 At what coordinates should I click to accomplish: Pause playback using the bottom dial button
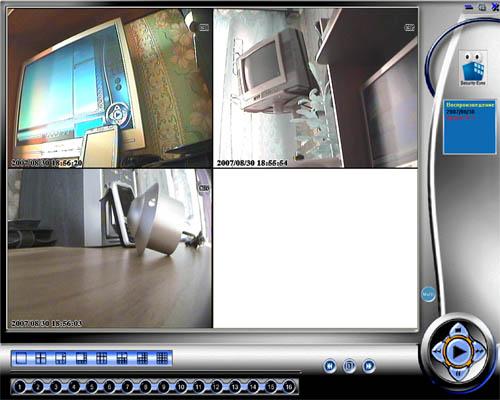coord(458,373)
